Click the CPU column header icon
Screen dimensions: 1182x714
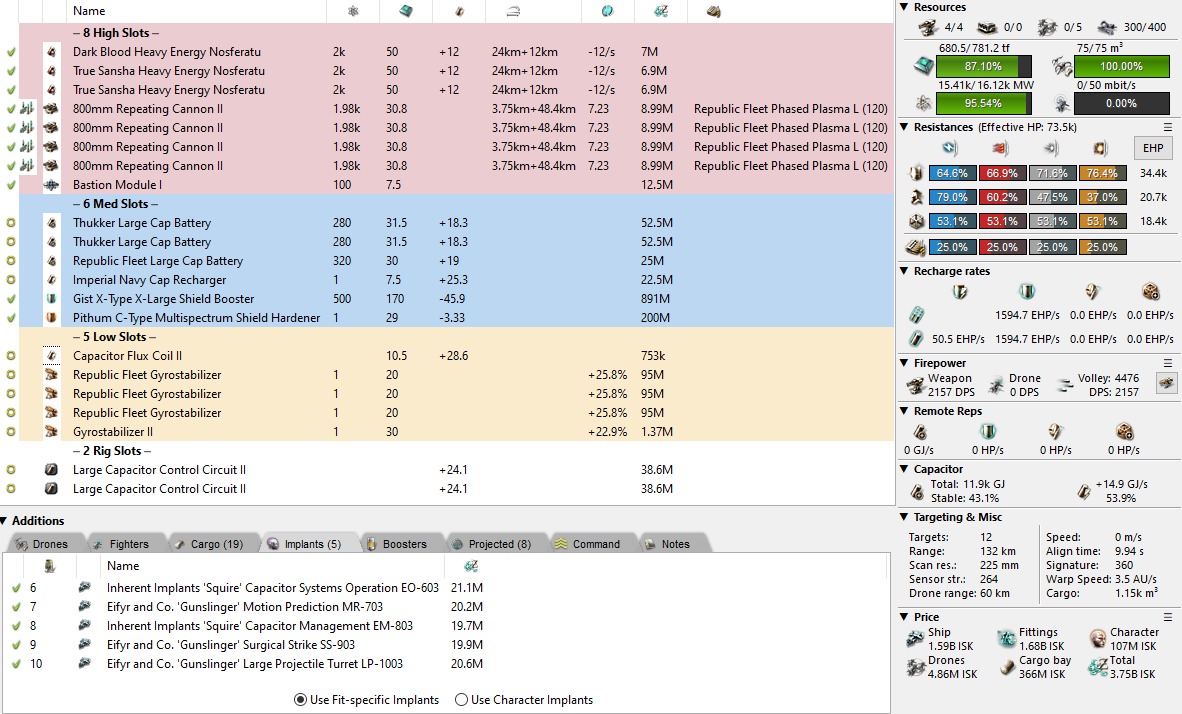tap(405, 11)
